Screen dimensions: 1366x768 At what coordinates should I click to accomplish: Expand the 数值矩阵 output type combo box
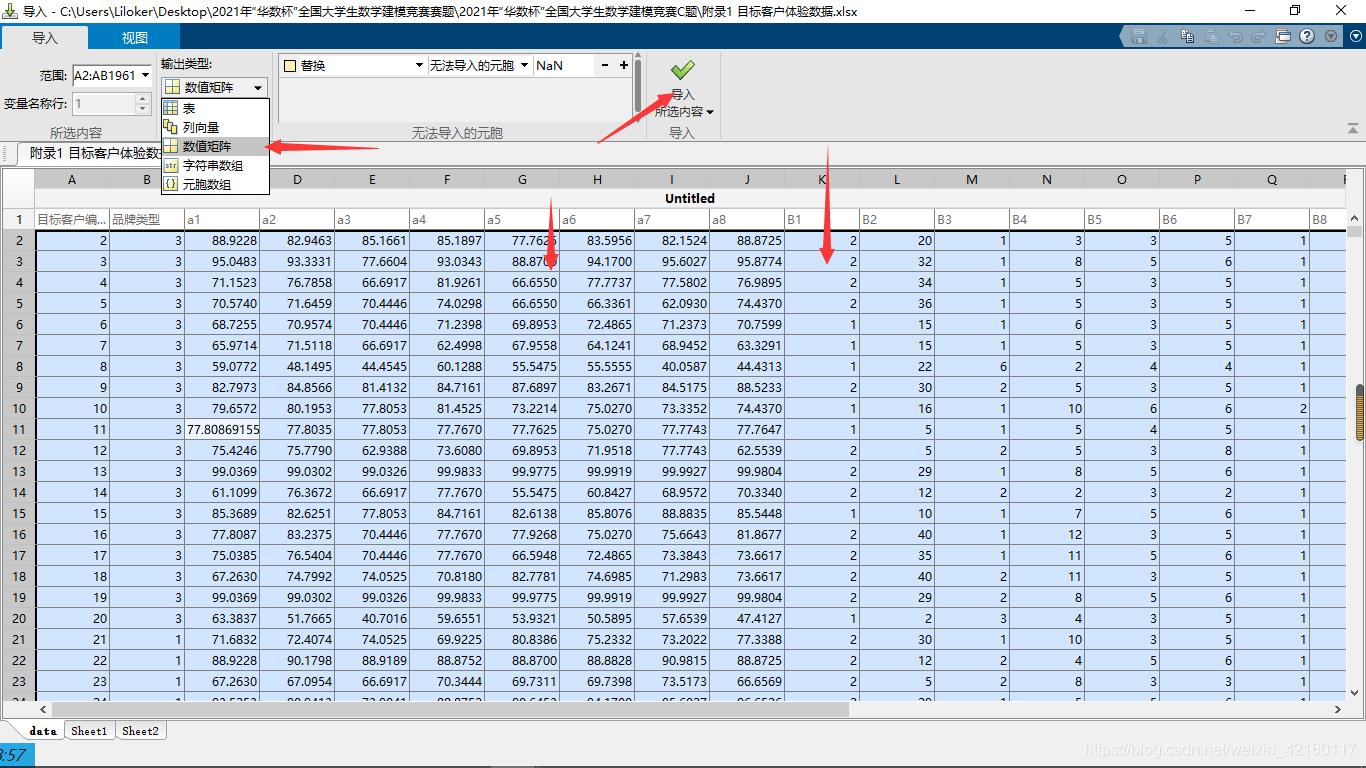tap(258, 87)
